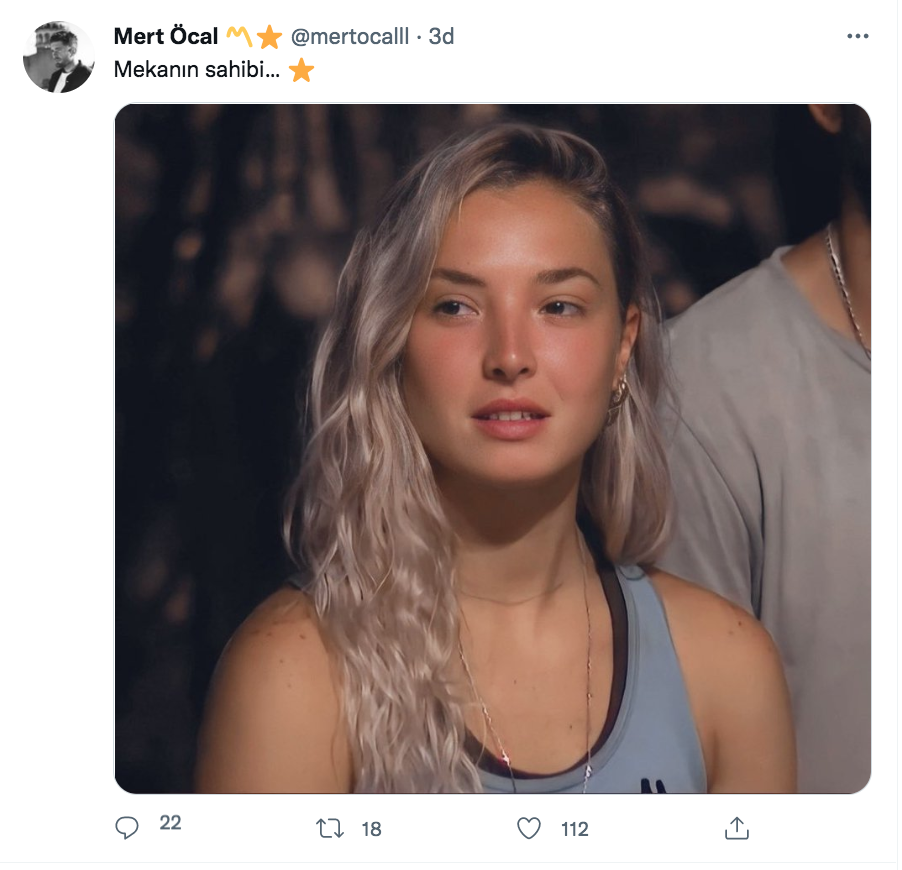
Task: Click the like count 112
Action: 574,829
